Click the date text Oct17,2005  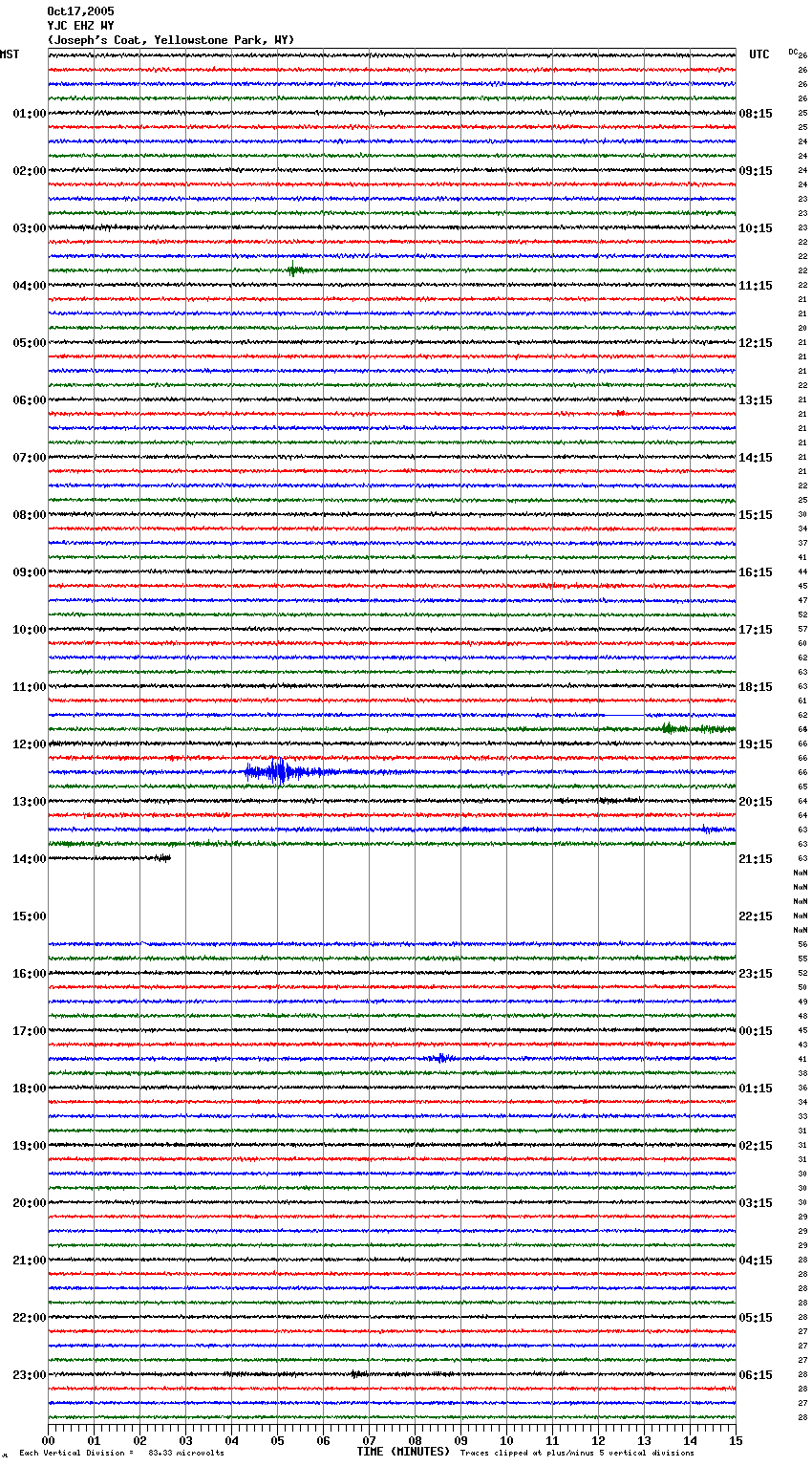80,11
